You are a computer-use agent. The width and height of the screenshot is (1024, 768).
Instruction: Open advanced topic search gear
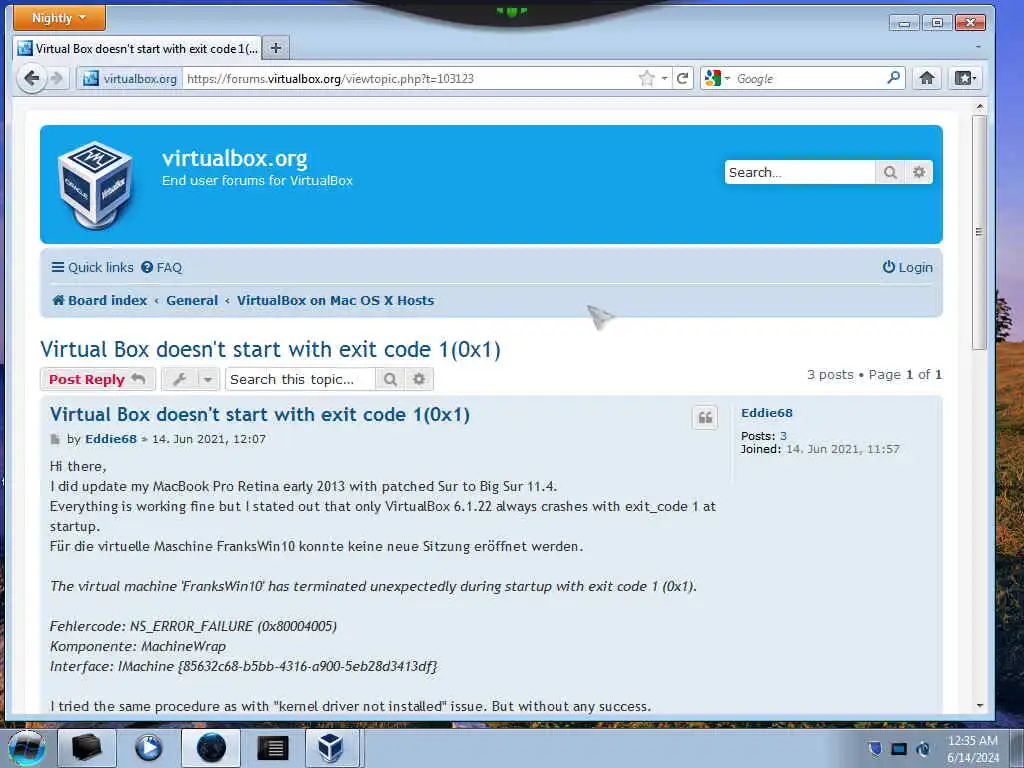tap(419, 379)
